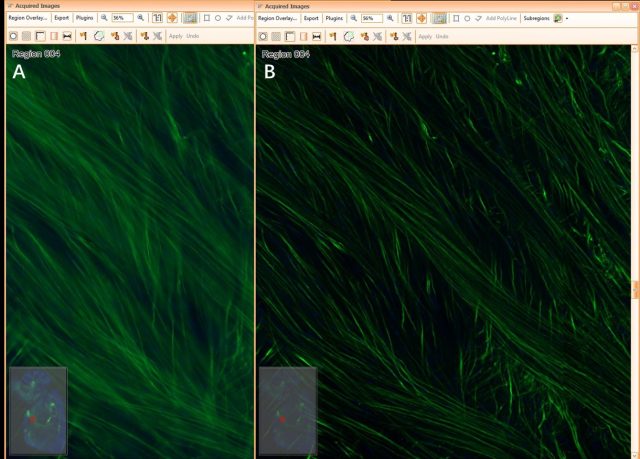Zoom in magnifier in left window
The width and height of the screenshot is (640, 459).
click(x=140, y=18)
